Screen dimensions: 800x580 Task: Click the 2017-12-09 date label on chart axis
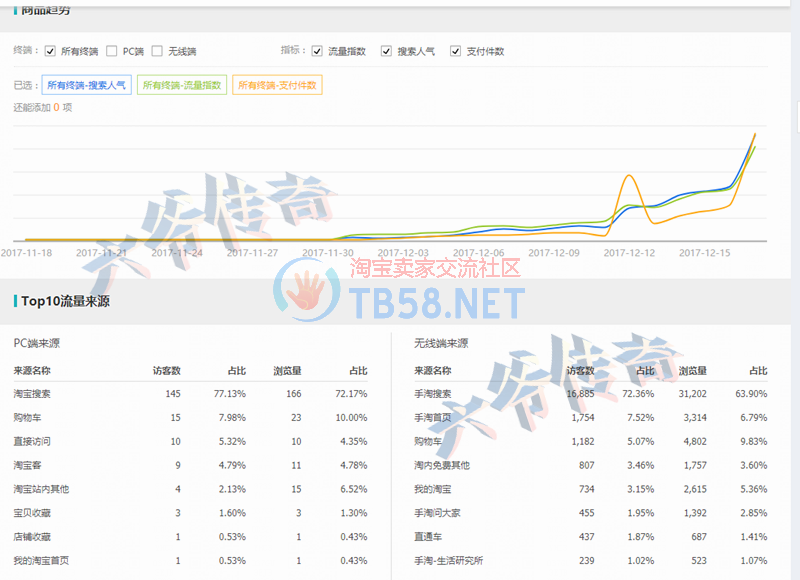553,253
